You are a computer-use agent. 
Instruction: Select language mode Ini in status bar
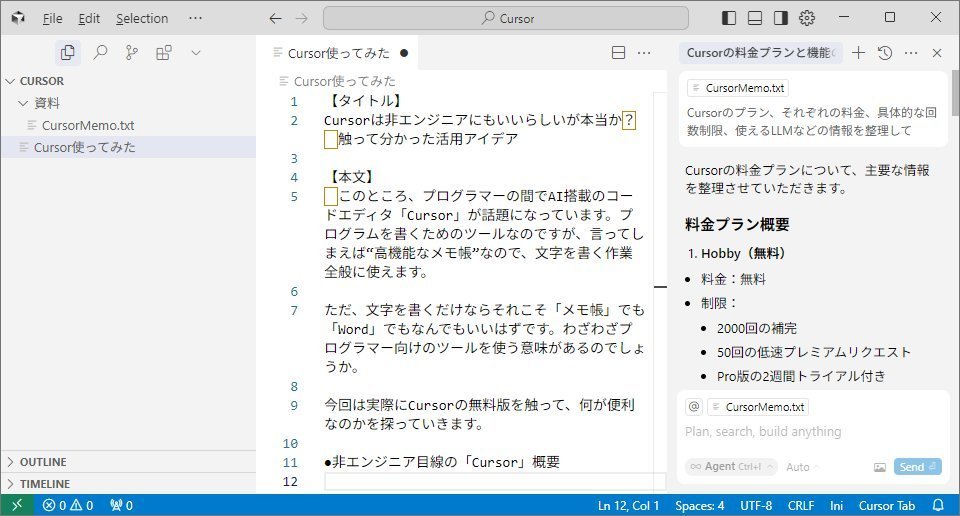coord(836,506)
